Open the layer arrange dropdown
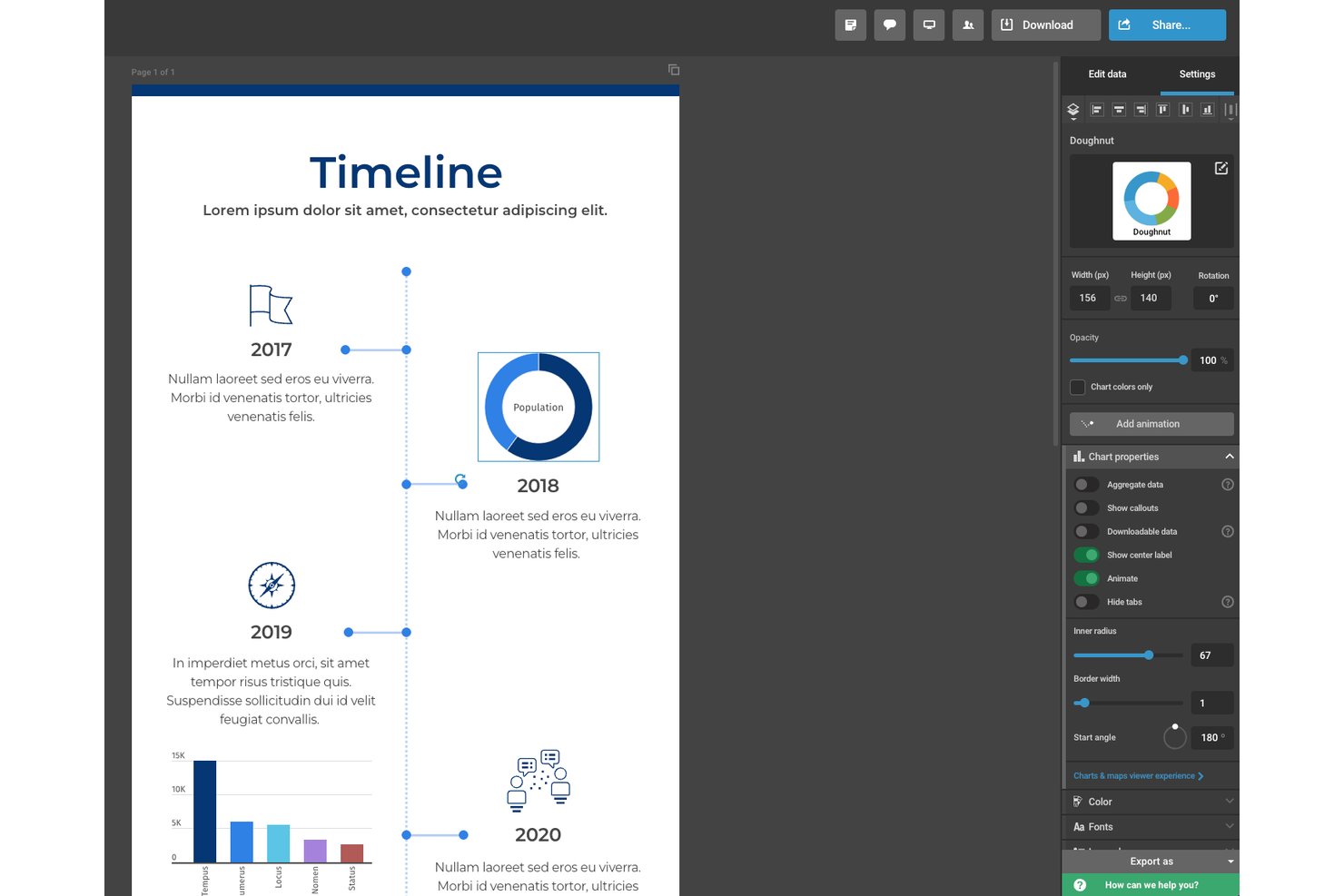The width and height of the screenshot is (1344, 896). tap(1073, 111)
